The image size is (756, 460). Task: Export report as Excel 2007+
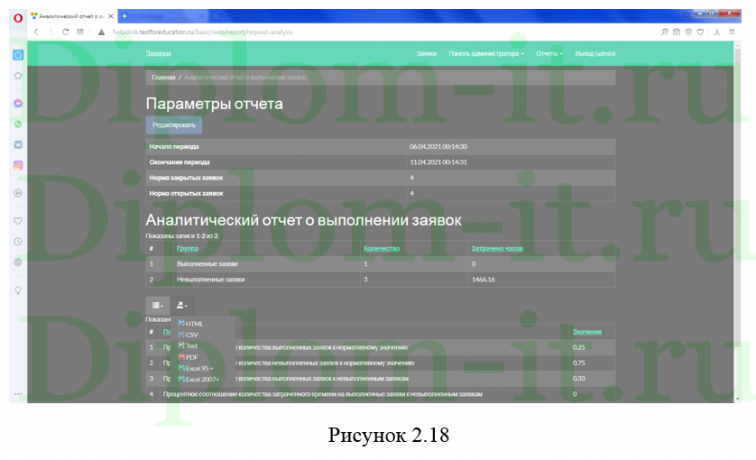coord(199,379)
